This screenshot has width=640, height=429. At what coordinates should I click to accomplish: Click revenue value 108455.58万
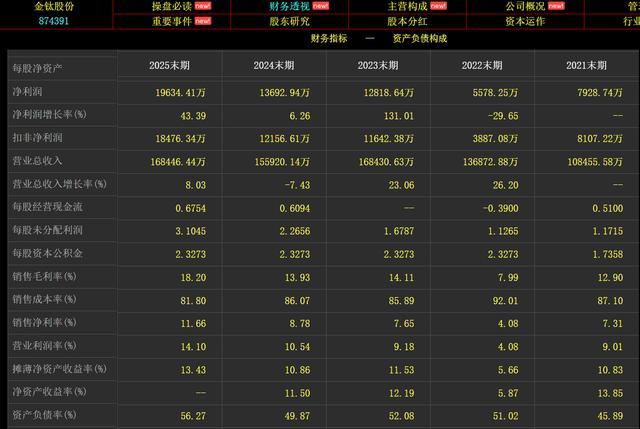pos(595,162)
